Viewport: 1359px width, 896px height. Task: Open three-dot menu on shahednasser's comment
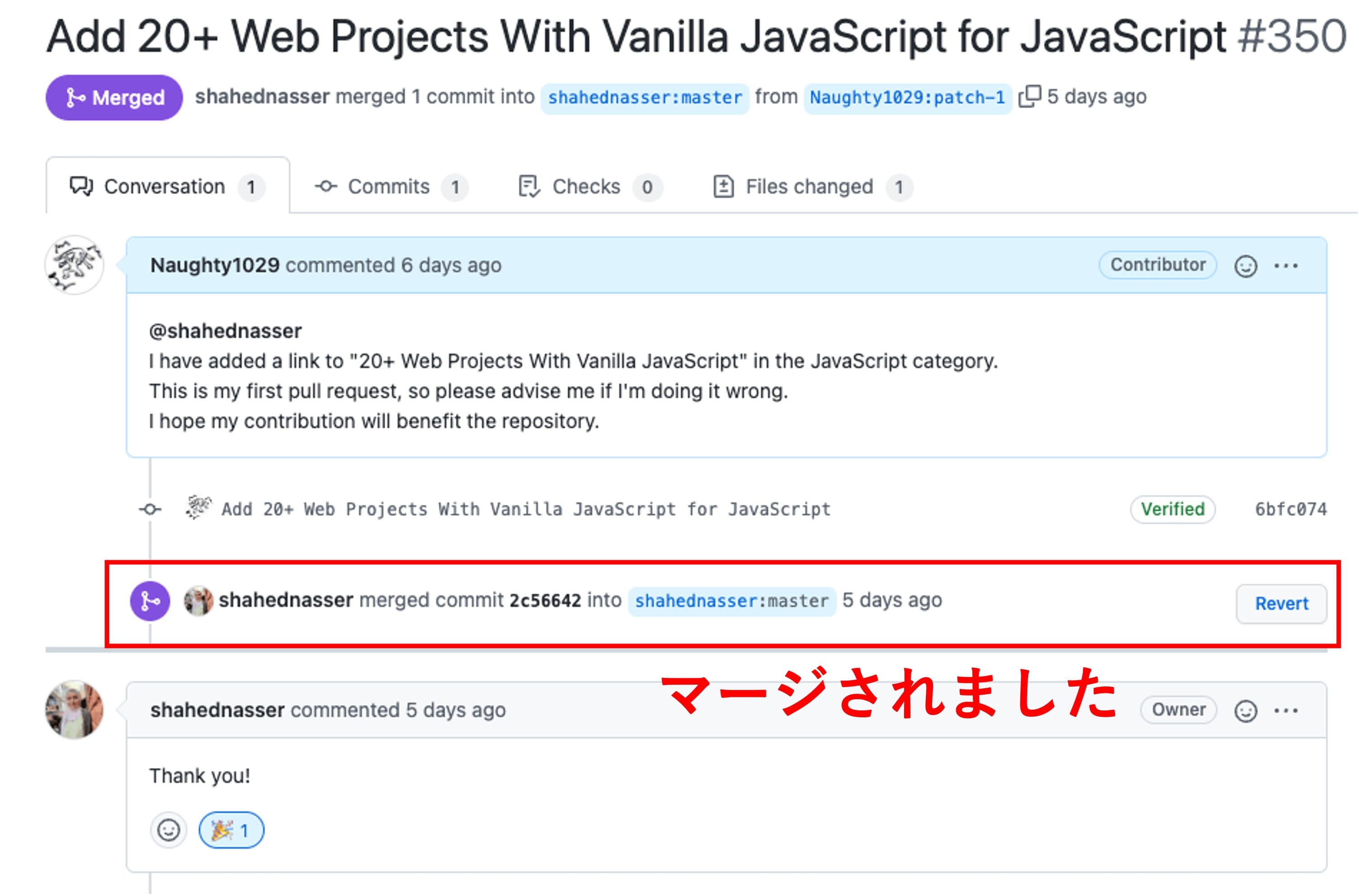1286,711
